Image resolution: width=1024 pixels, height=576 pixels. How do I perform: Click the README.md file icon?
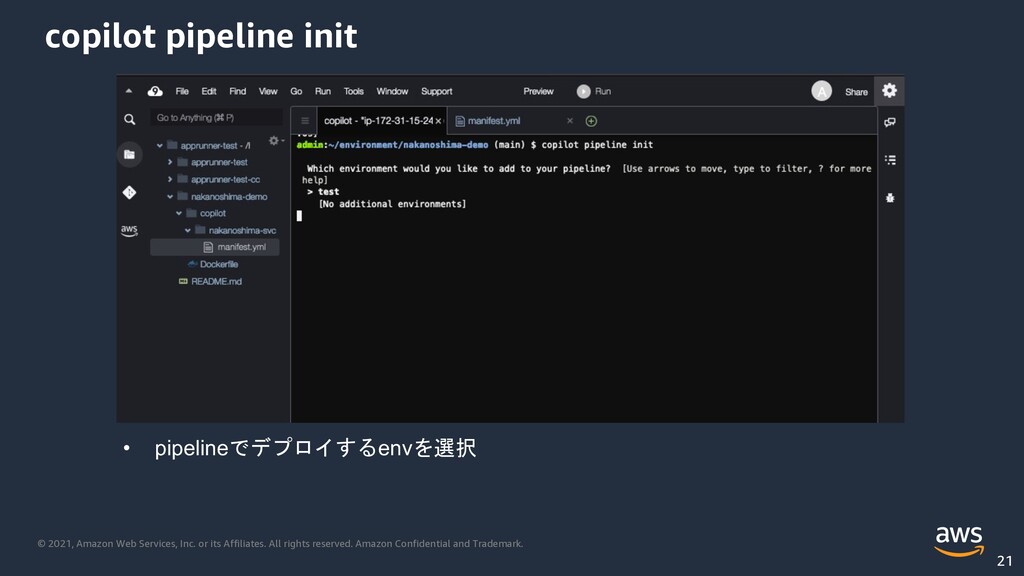pyautogui.click(x=184, y=281)
